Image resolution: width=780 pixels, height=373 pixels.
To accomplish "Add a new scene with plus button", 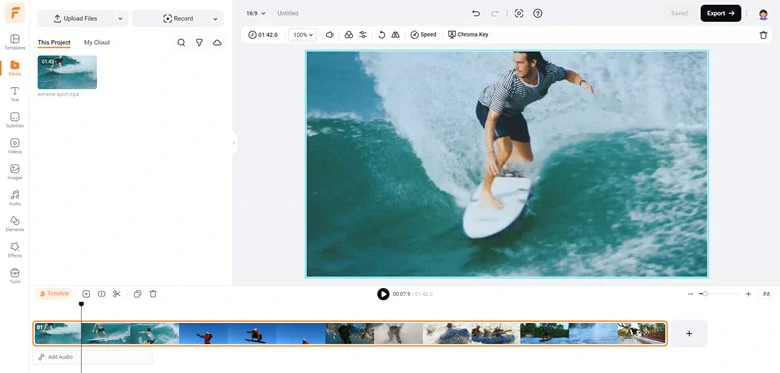I will [x=689, y=333].
